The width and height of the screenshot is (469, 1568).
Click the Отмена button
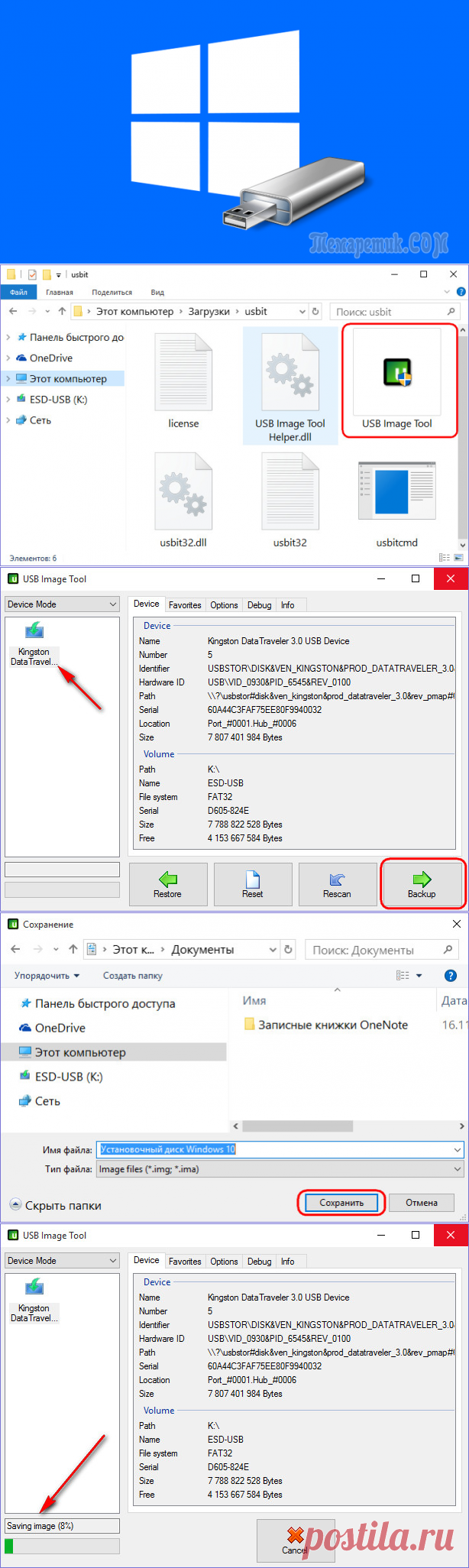tap(422, 1202)
